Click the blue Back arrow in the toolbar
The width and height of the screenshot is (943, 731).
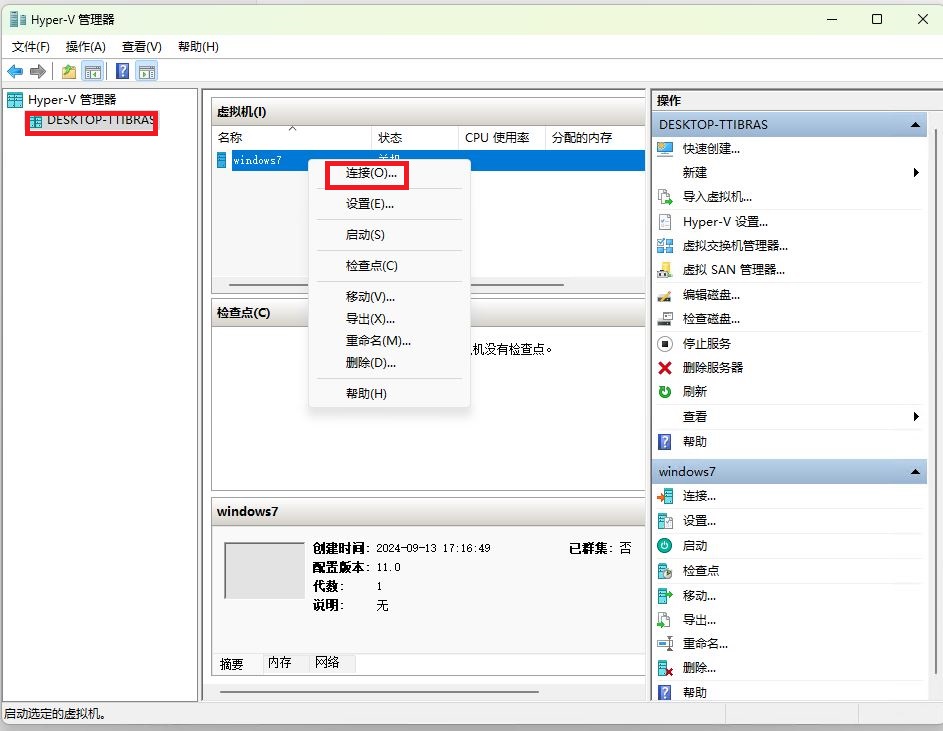pos(15,72)
